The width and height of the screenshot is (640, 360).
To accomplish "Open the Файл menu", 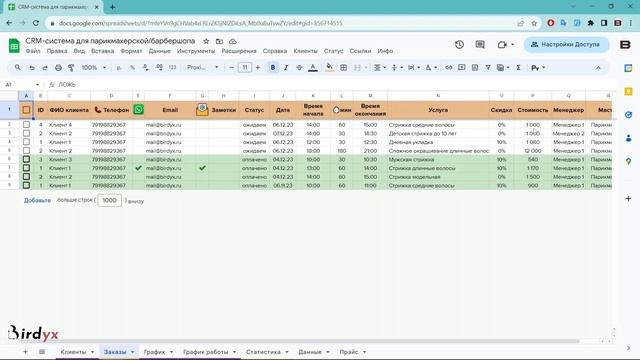I will pyautogui.click(x=33, y=51).
